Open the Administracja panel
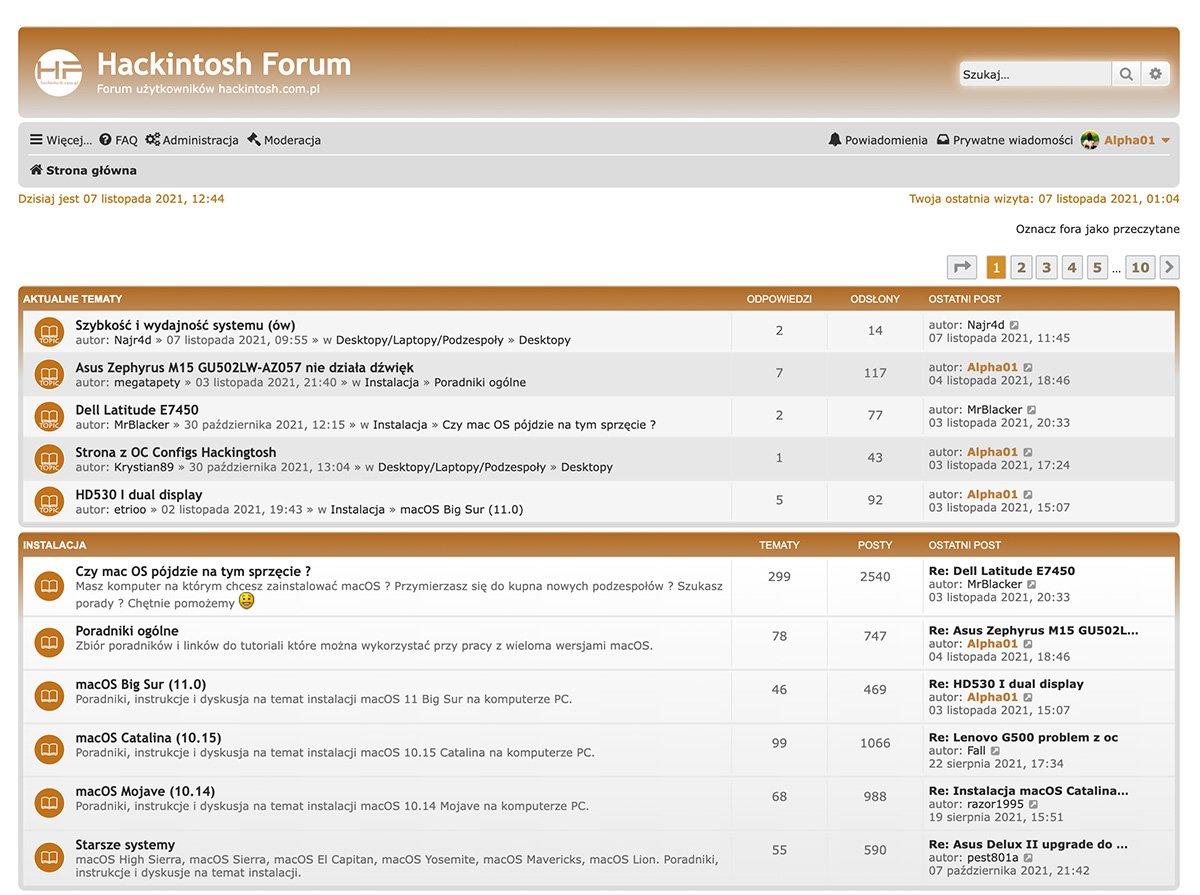 tap(192, 140)
